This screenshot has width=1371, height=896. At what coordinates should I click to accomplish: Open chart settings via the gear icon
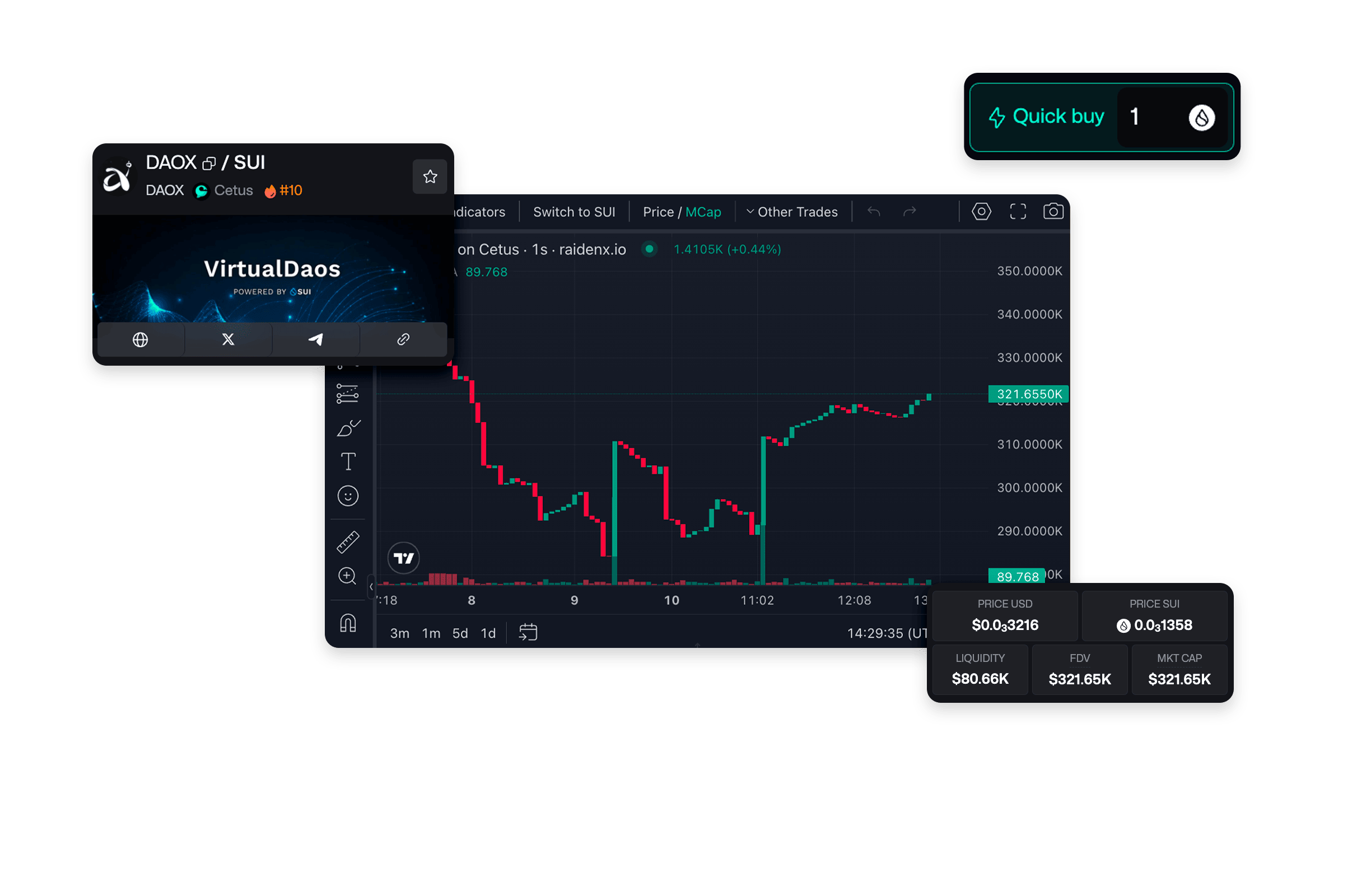coord(981,211)
